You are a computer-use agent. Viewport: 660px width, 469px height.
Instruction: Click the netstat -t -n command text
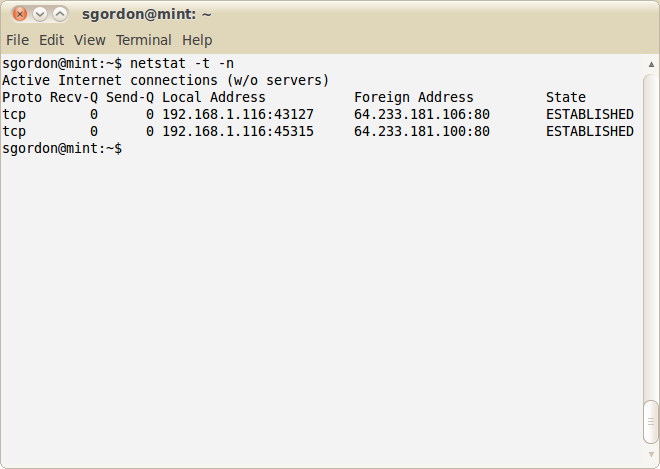coord(182,64)
